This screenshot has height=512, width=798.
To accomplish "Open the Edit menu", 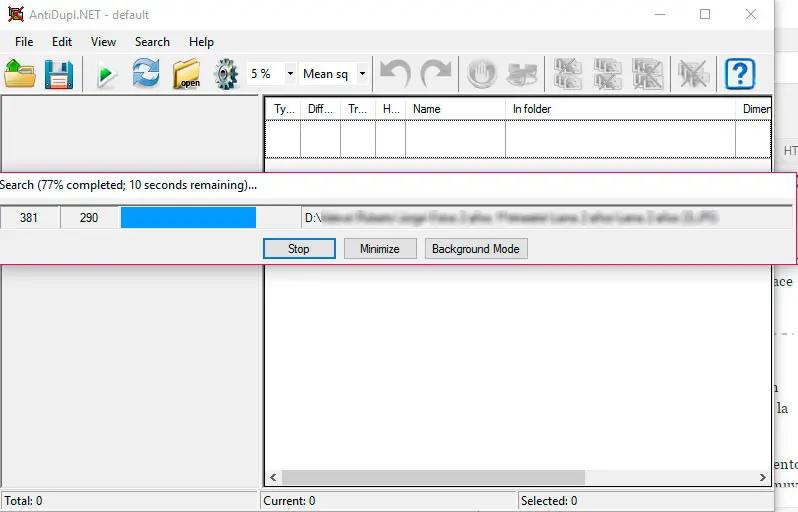I will (62, 42).
